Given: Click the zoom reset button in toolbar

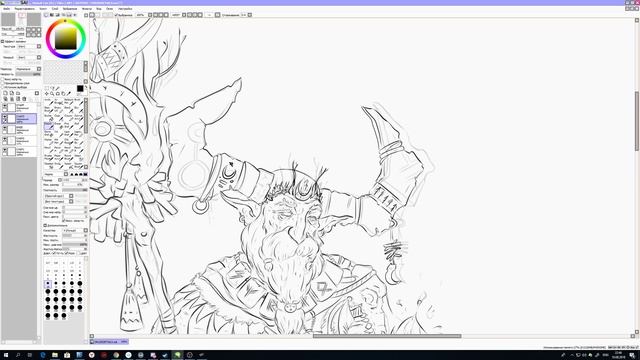Looking at the screenshot, I should (x=166, y=15).
